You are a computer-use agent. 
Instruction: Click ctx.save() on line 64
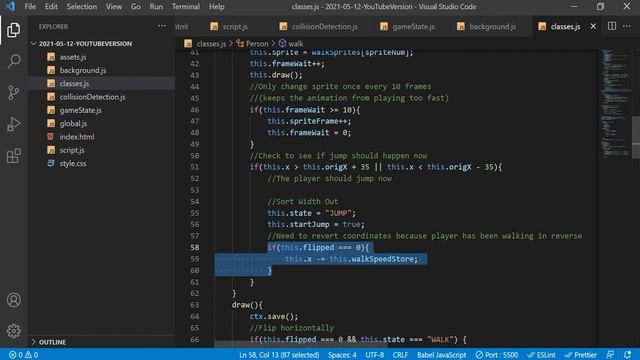point(274,316)
